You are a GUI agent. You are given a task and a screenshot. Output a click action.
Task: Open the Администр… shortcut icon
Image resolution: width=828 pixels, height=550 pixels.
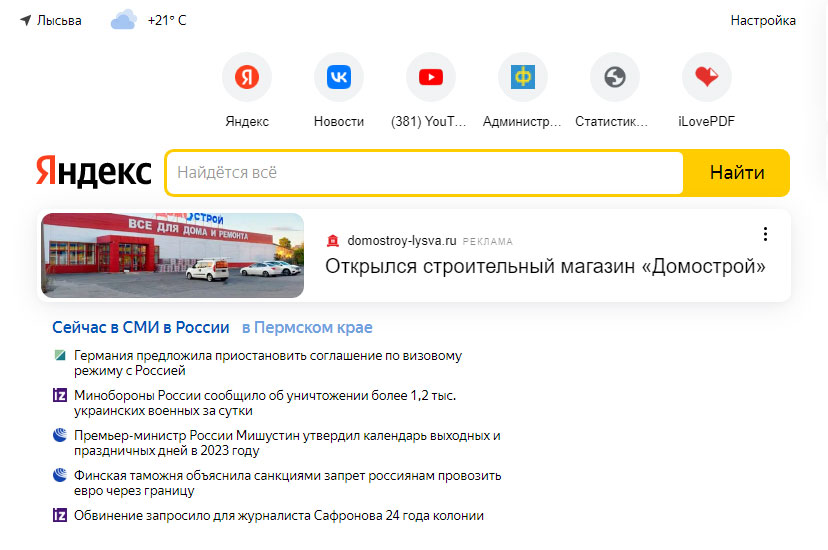tap(523, 77)
